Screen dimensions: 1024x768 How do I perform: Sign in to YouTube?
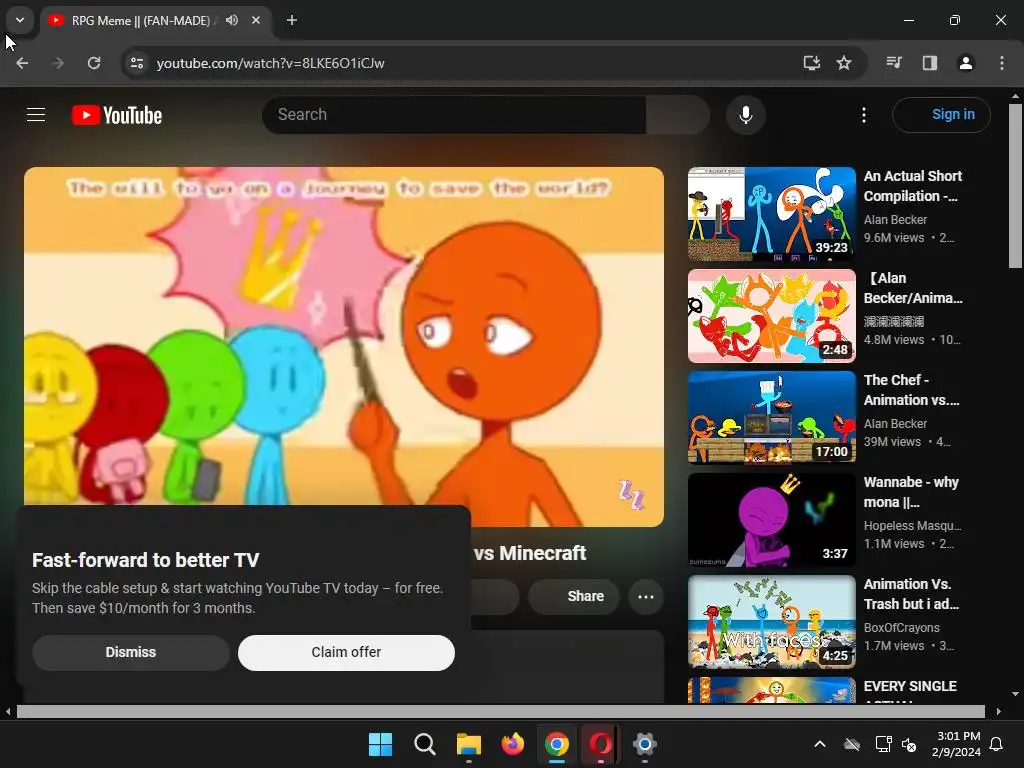coord(941,115)
